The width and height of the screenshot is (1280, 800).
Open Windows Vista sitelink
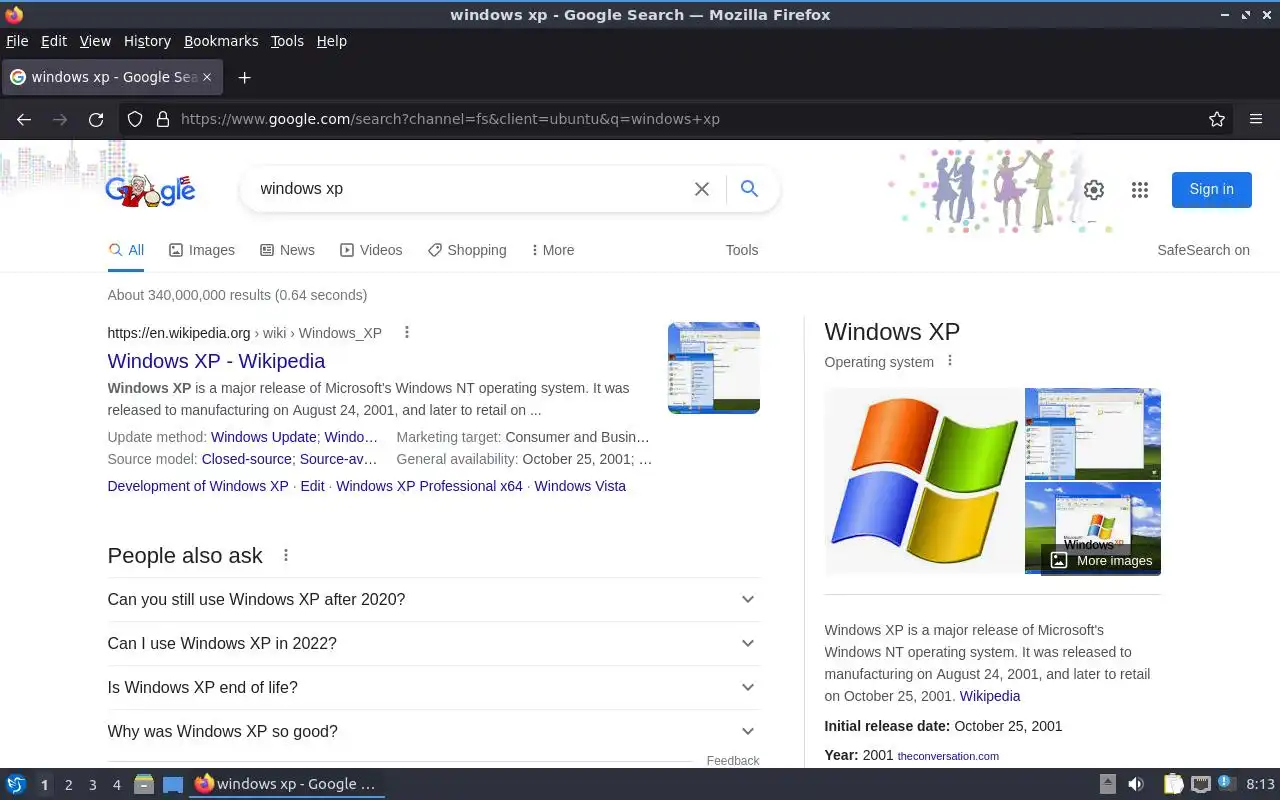pos(580,486)
